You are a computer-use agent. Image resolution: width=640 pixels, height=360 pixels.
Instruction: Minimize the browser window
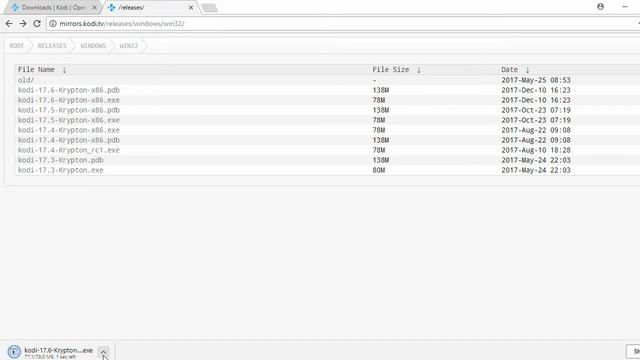625,7
